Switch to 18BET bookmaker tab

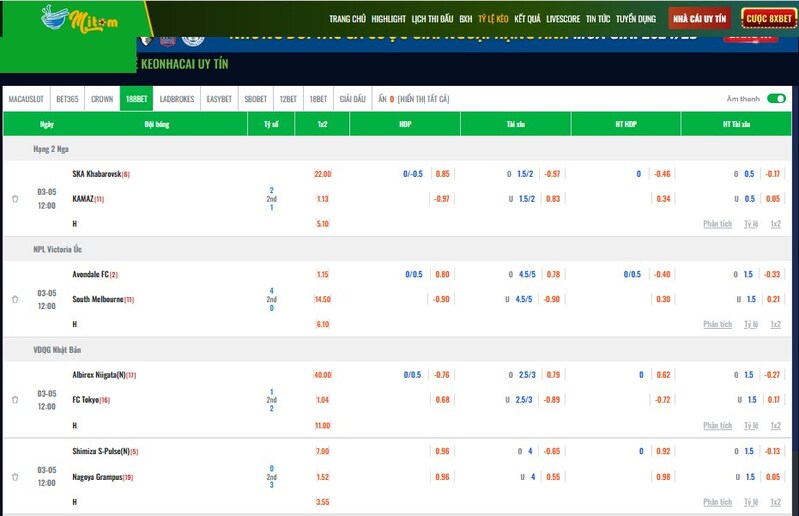(x=318, y=99)
